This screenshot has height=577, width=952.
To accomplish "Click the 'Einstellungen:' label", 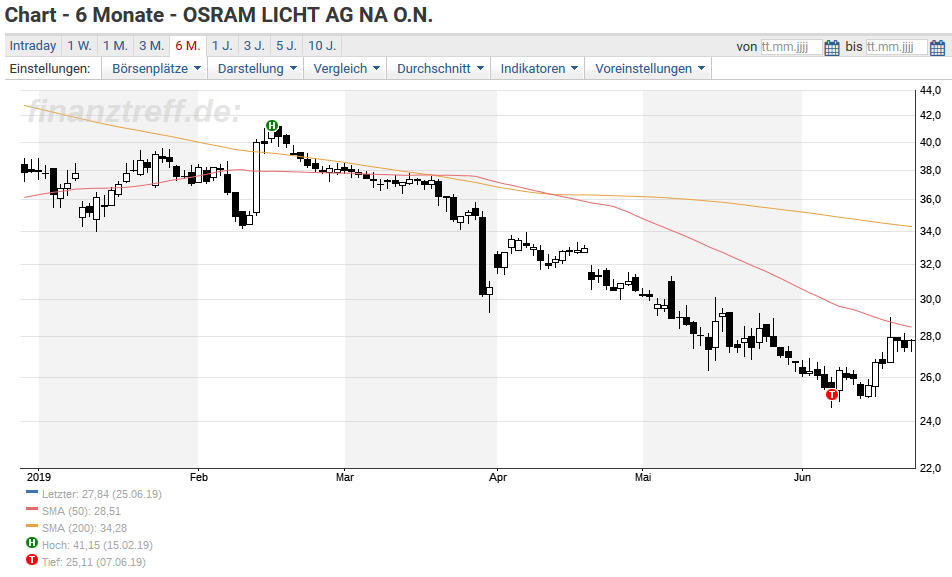I will point(50,69).
